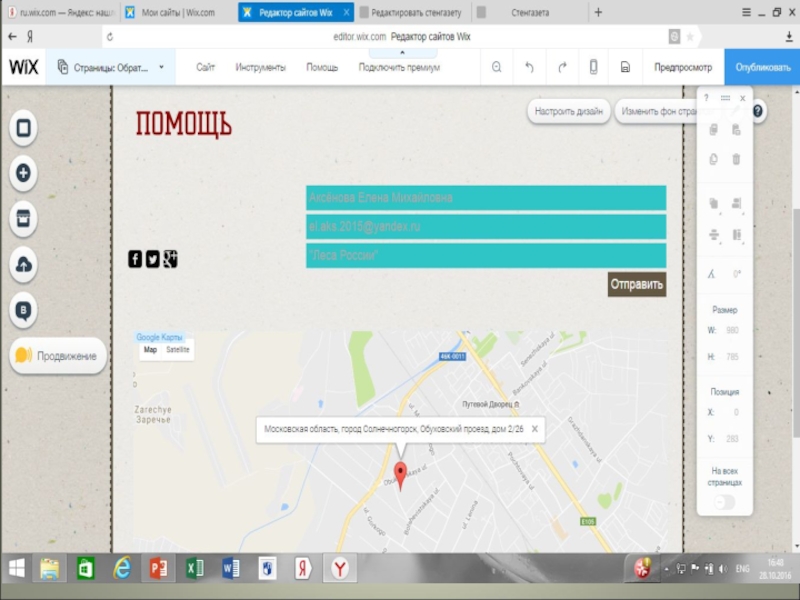
Task: Click the 'Настроить дизайн' button
Action: coord(568,112)
